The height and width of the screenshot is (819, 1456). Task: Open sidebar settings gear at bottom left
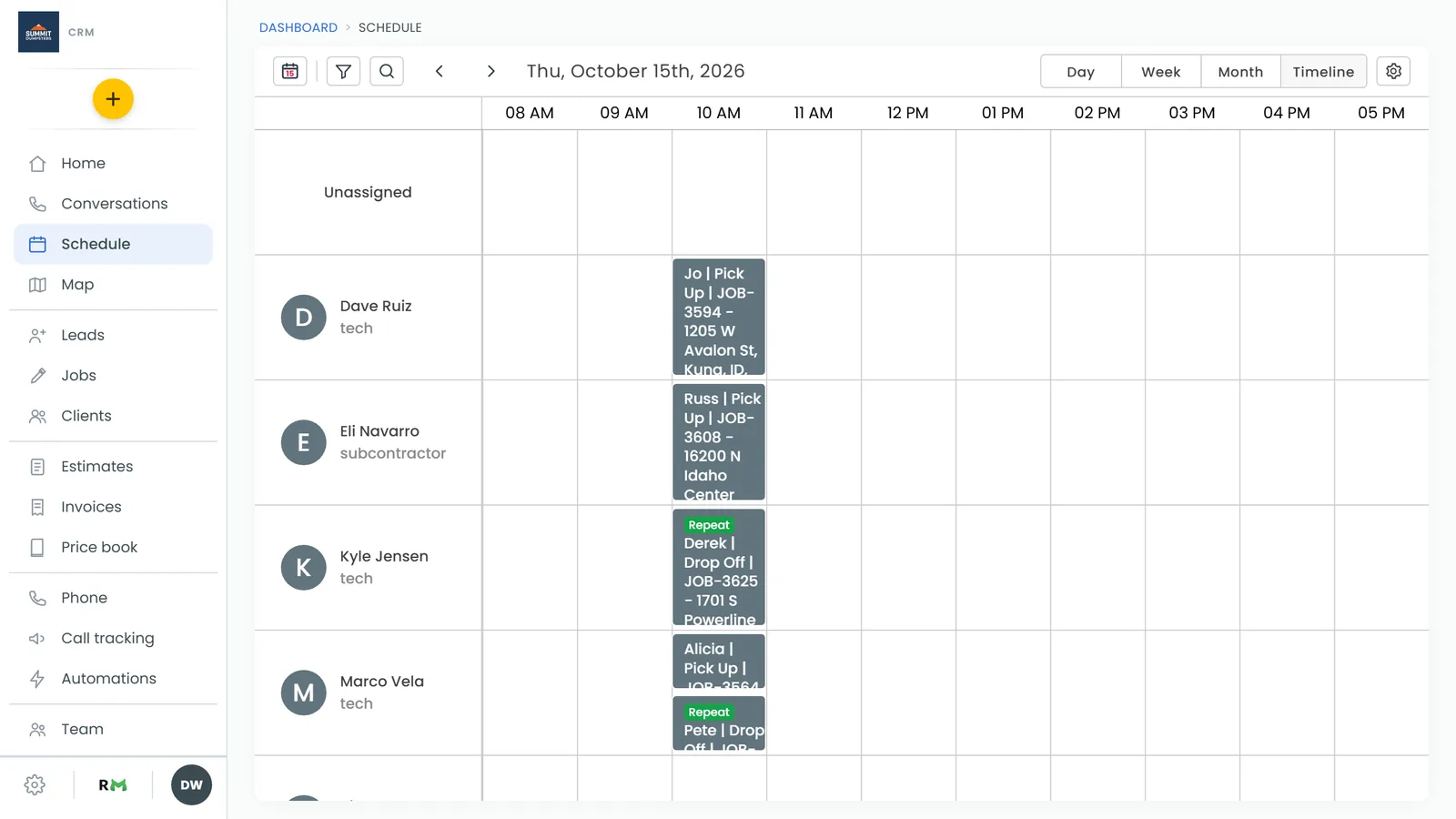point(35,785)
